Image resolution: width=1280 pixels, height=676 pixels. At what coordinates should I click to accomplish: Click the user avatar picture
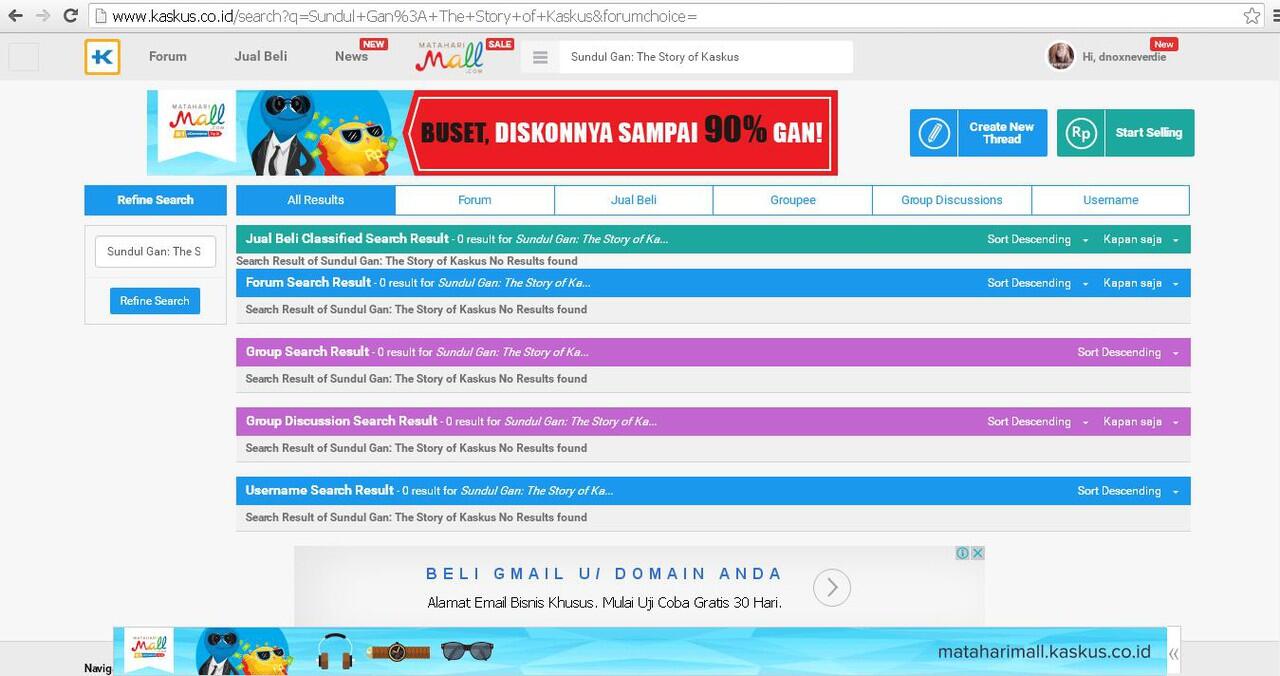coord(1060,56)
